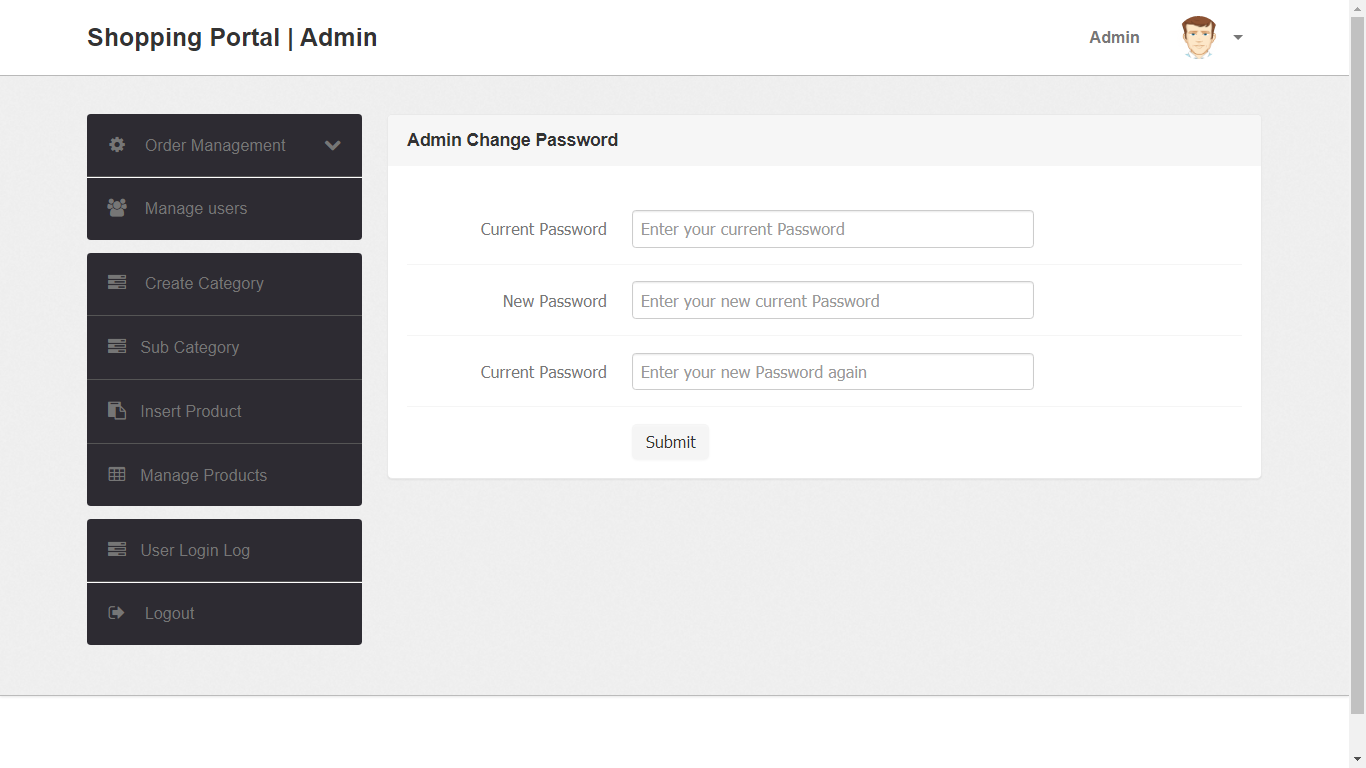The height and width of the screenshot is (768, 1366).
Task: Select the paste icon next to Insert Product
Action: tap(117, 411)
